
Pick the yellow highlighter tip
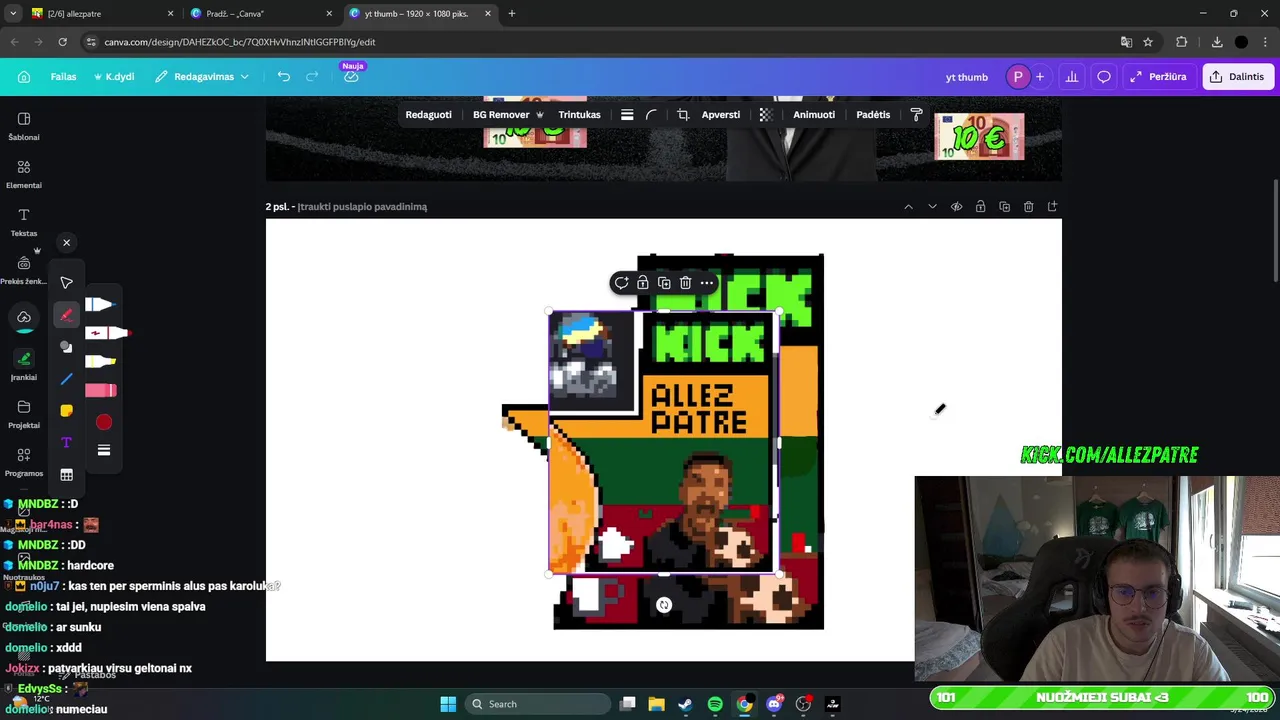(101, 361)
